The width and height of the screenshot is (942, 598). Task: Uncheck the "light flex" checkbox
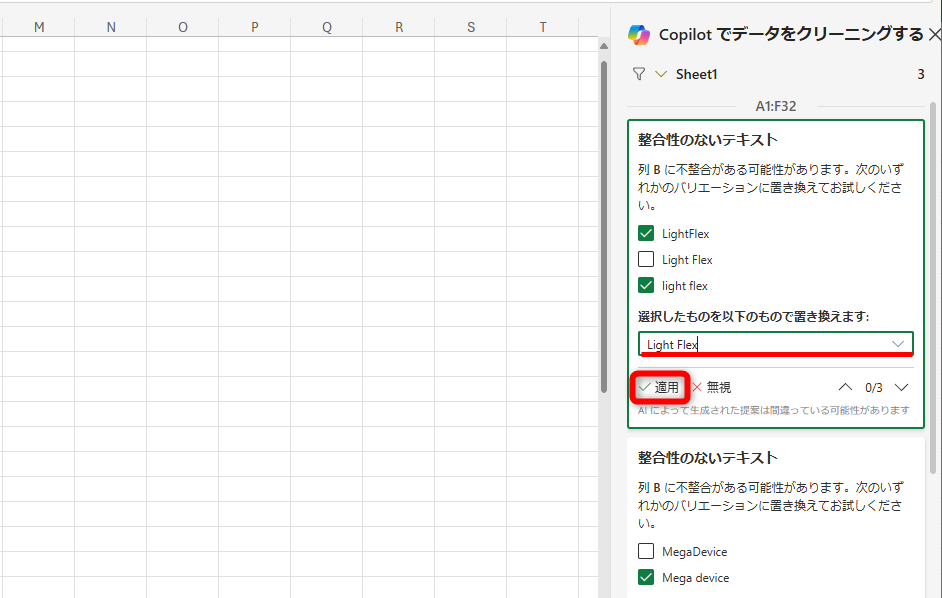[x=645, y=285]
